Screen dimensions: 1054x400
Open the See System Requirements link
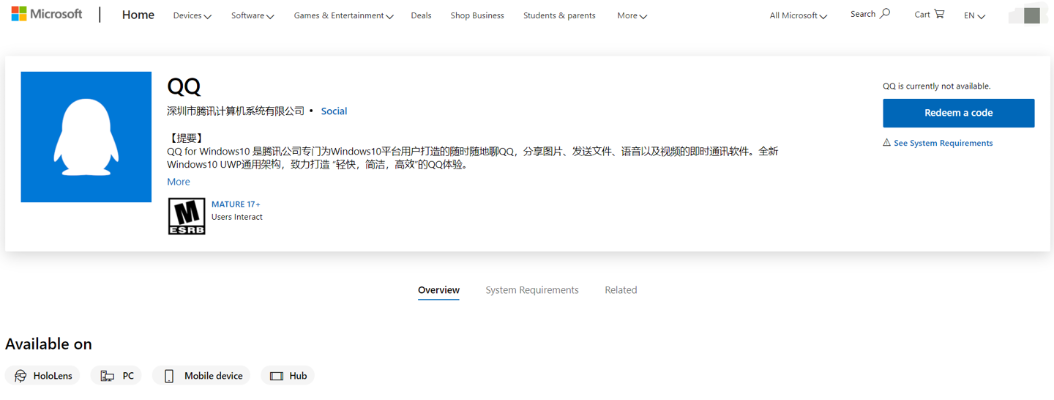pyautogui.click(x=942, y=143)
